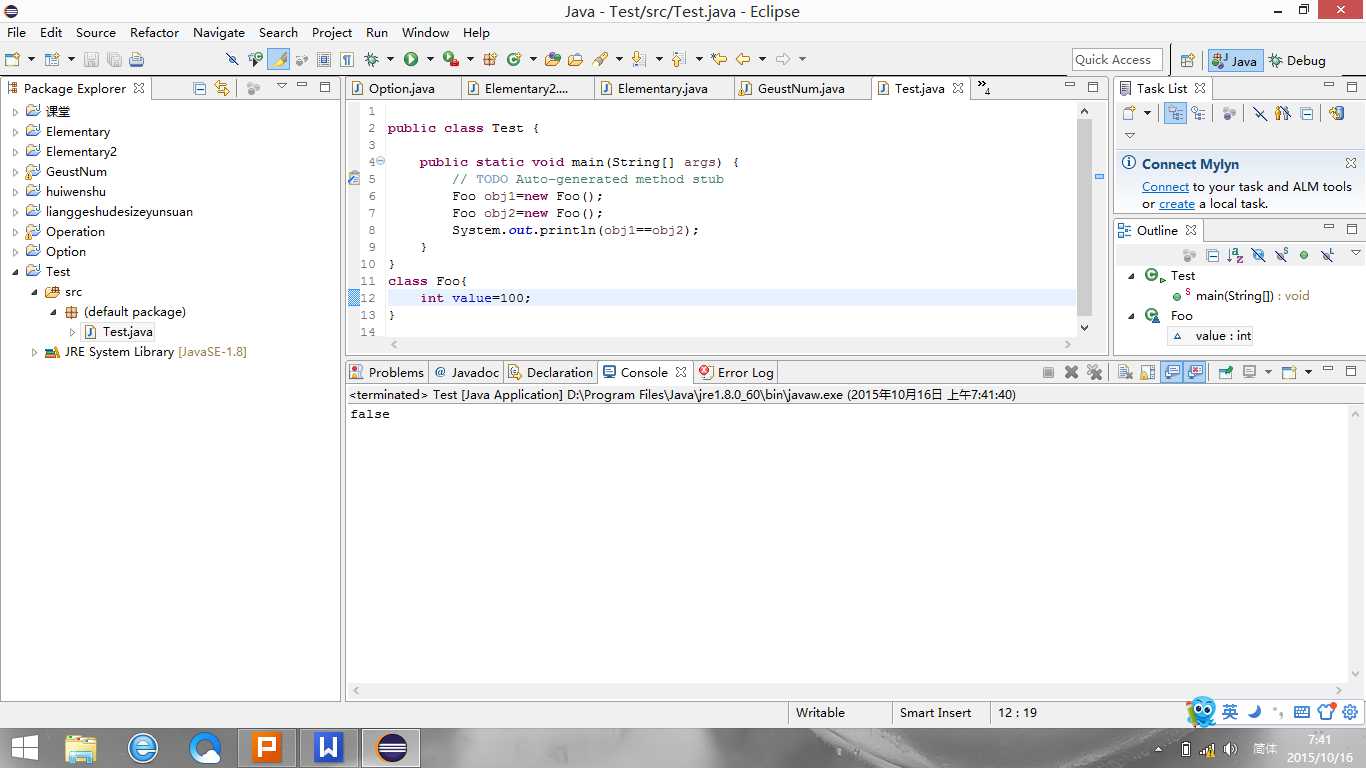Toggle Scheduled view in Task List

pyautogui.click(x=1197, y=113)
